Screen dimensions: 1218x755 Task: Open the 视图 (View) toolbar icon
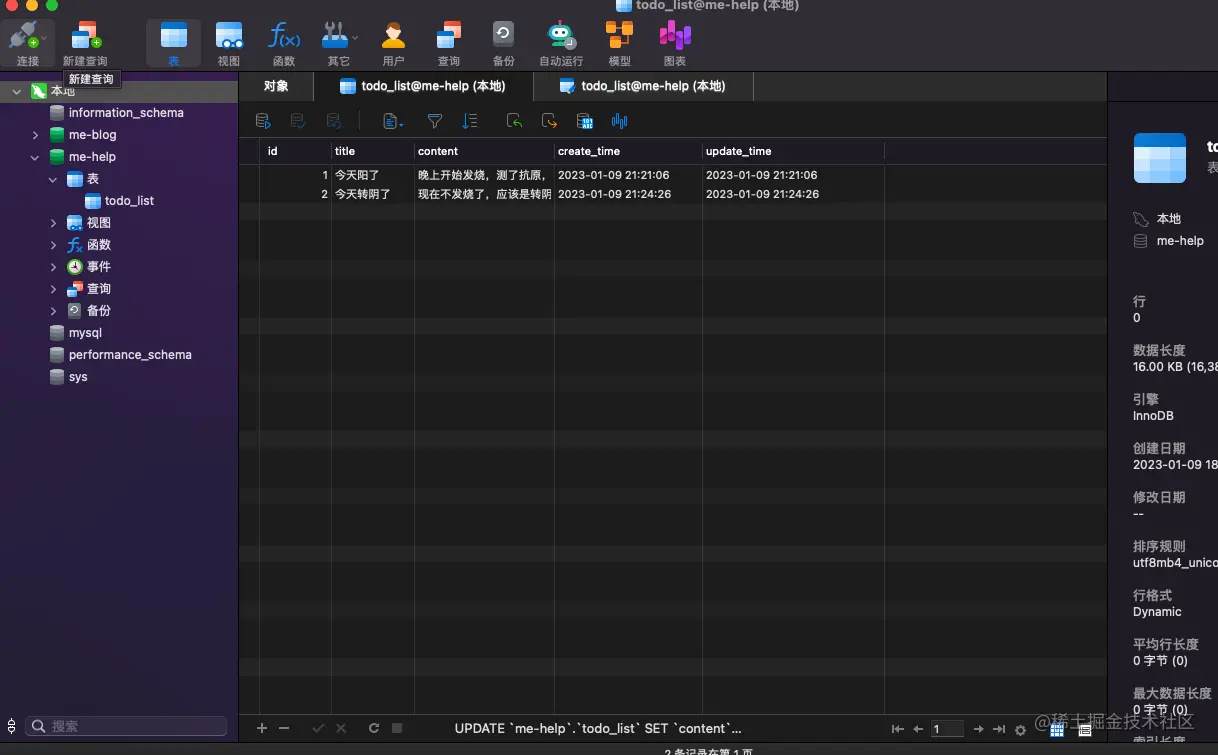pos(229,43)
